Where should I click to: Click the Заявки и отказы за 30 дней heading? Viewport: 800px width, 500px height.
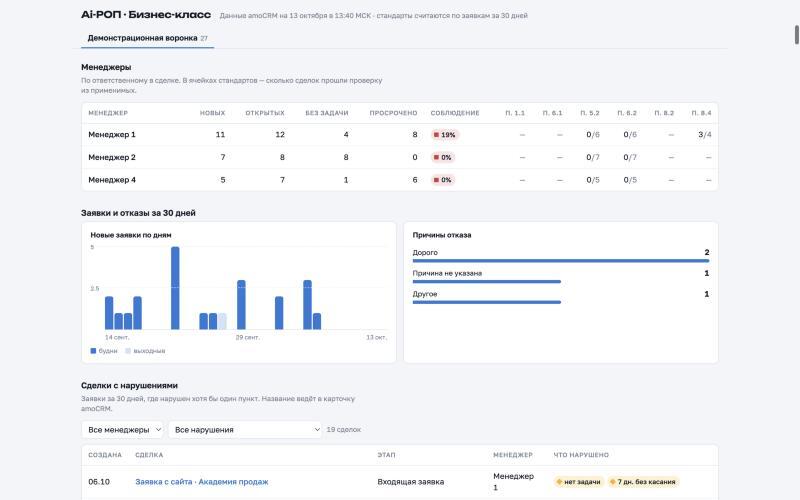coord(138,213)
